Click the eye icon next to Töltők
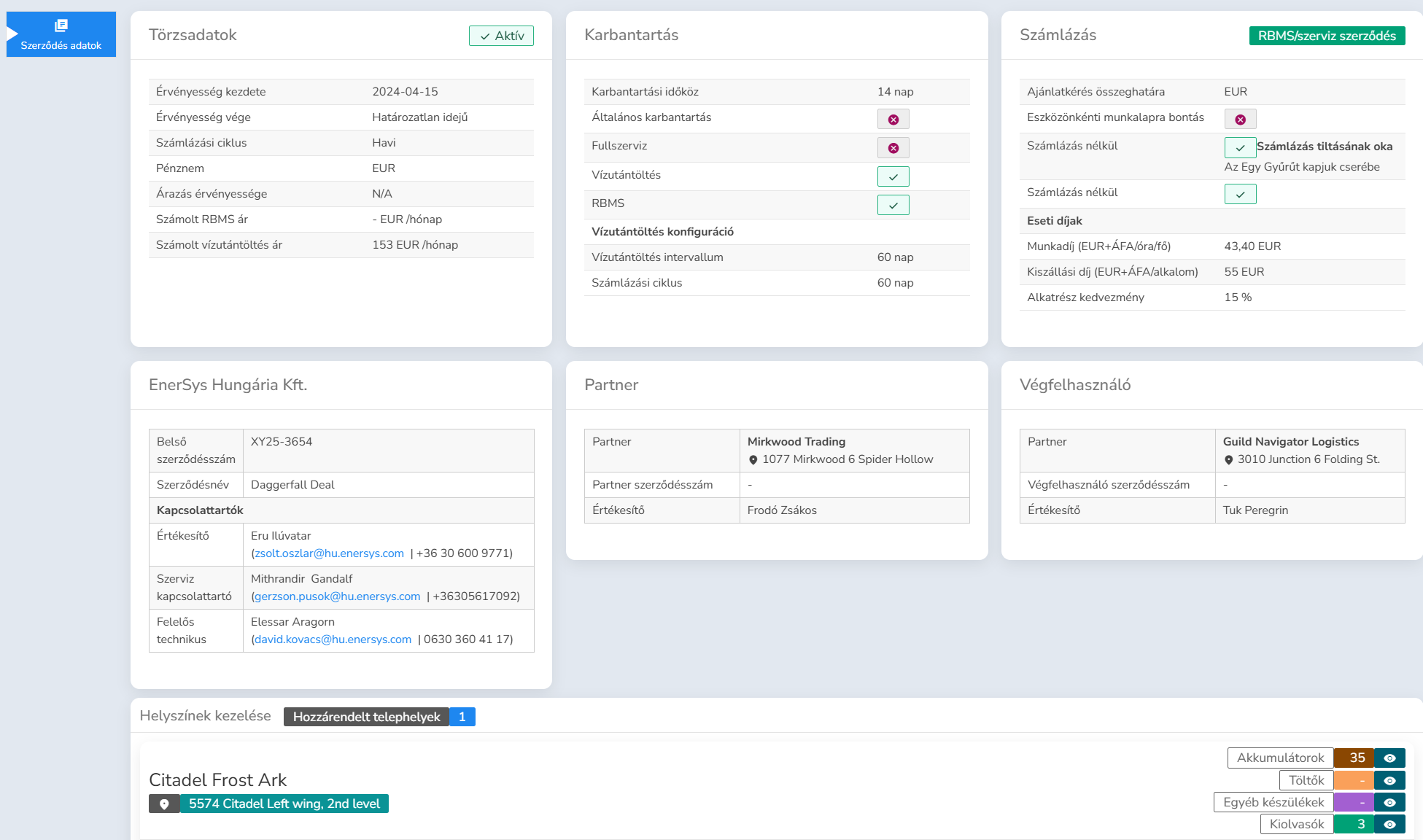Image resolution: width=1423 pixels, height=840 pixels. tap(1389, 781)
